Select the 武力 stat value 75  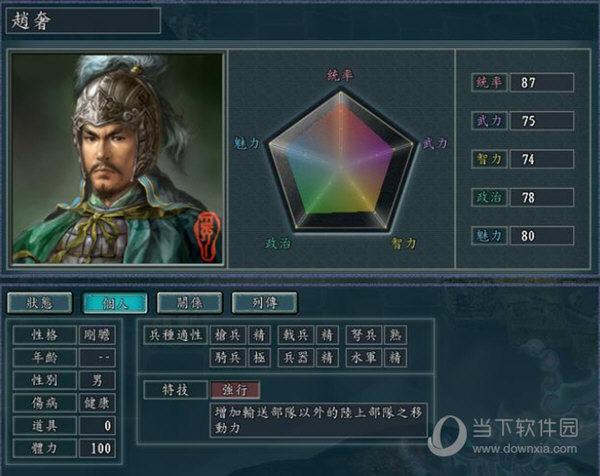(542, 121)
